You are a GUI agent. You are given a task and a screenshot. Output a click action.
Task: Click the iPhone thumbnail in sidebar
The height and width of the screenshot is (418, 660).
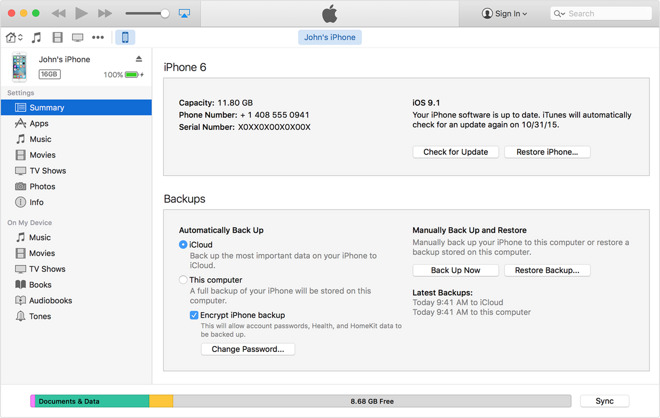pos(19,67)
